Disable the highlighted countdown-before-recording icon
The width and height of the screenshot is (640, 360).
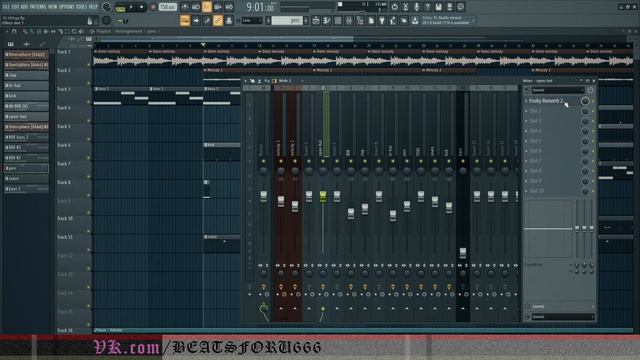coord(207,7)
